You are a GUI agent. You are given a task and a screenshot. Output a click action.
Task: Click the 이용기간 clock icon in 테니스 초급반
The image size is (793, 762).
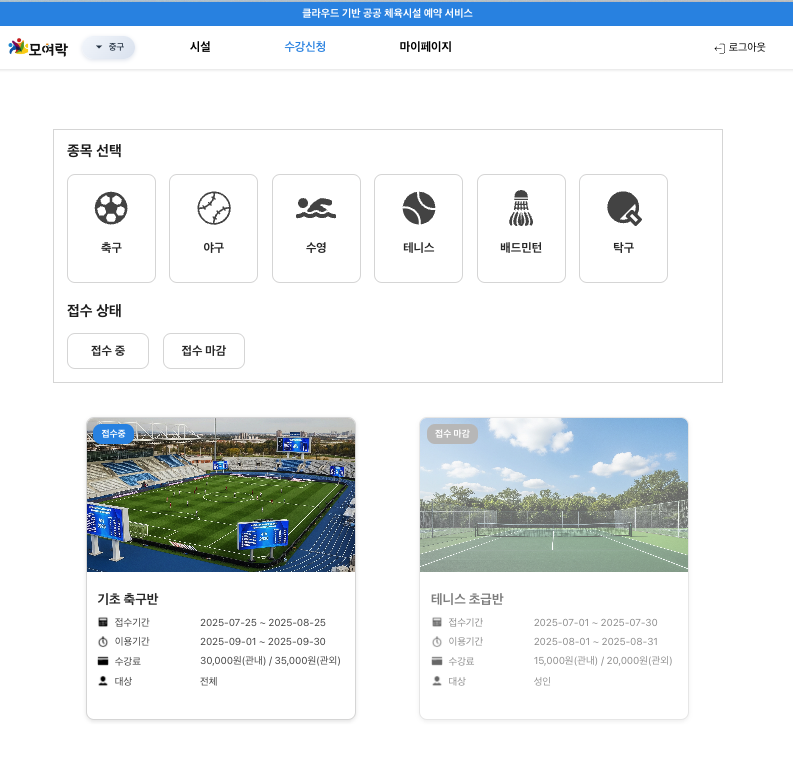coord(437,642)
